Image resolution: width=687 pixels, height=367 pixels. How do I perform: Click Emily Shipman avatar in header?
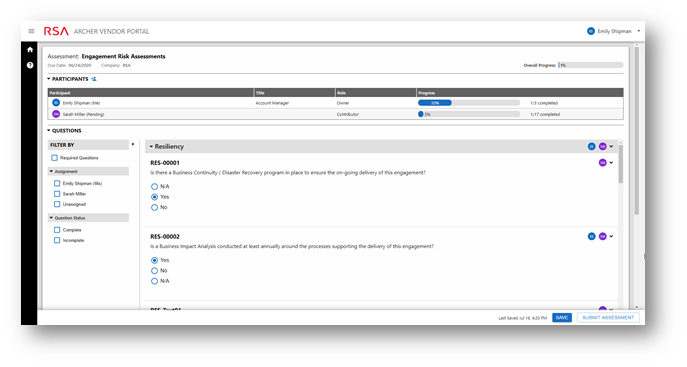pyautogui.click(x=591, y=31)
